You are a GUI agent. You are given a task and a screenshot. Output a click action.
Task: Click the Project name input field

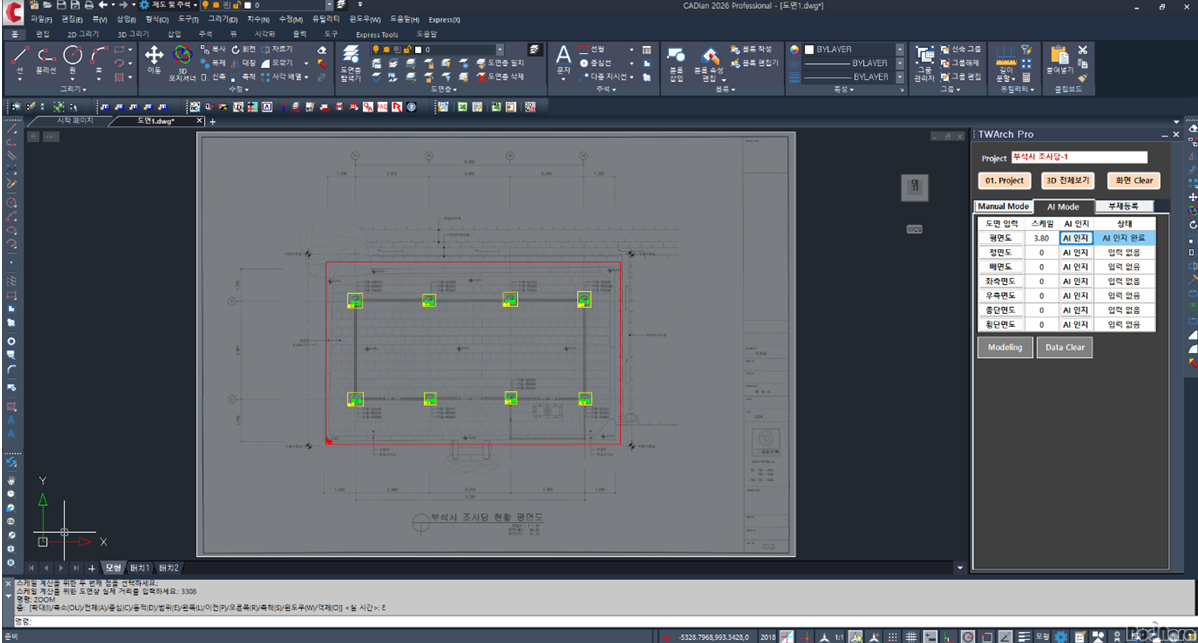[x=1078, y=157]
